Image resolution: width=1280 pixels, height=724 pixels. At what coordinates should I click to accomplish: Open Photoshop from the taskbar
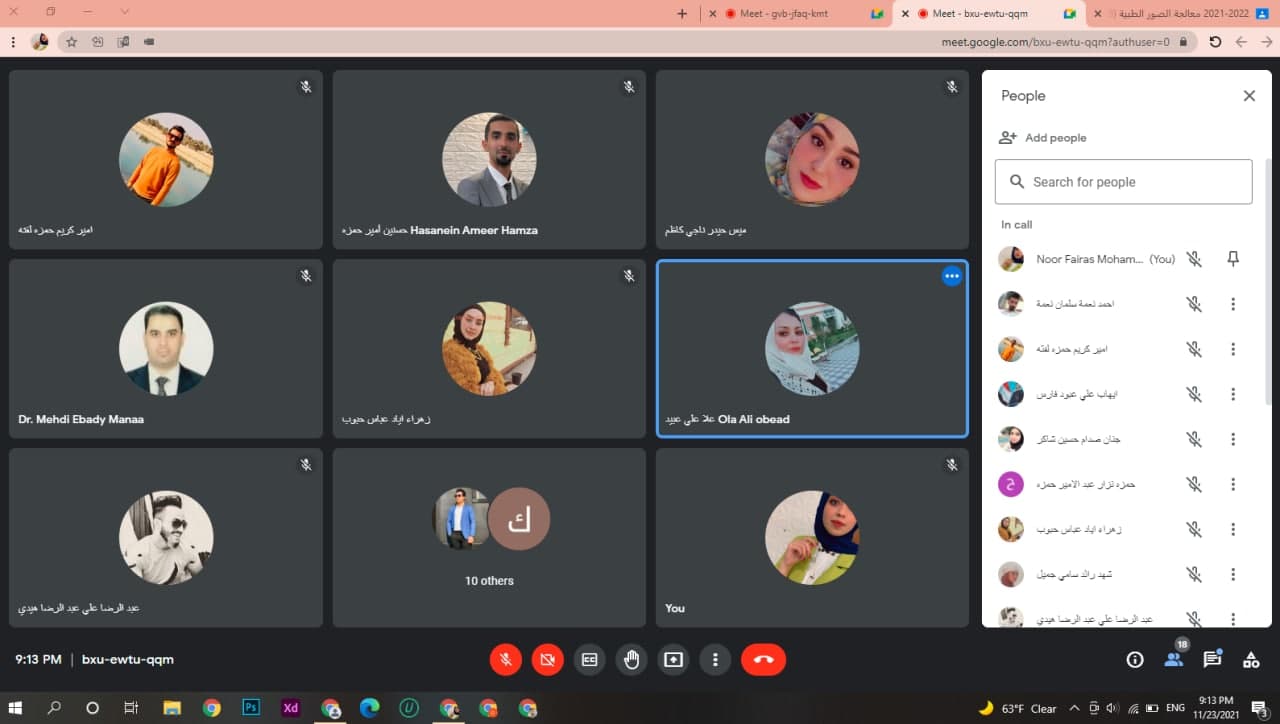(251, 708)
